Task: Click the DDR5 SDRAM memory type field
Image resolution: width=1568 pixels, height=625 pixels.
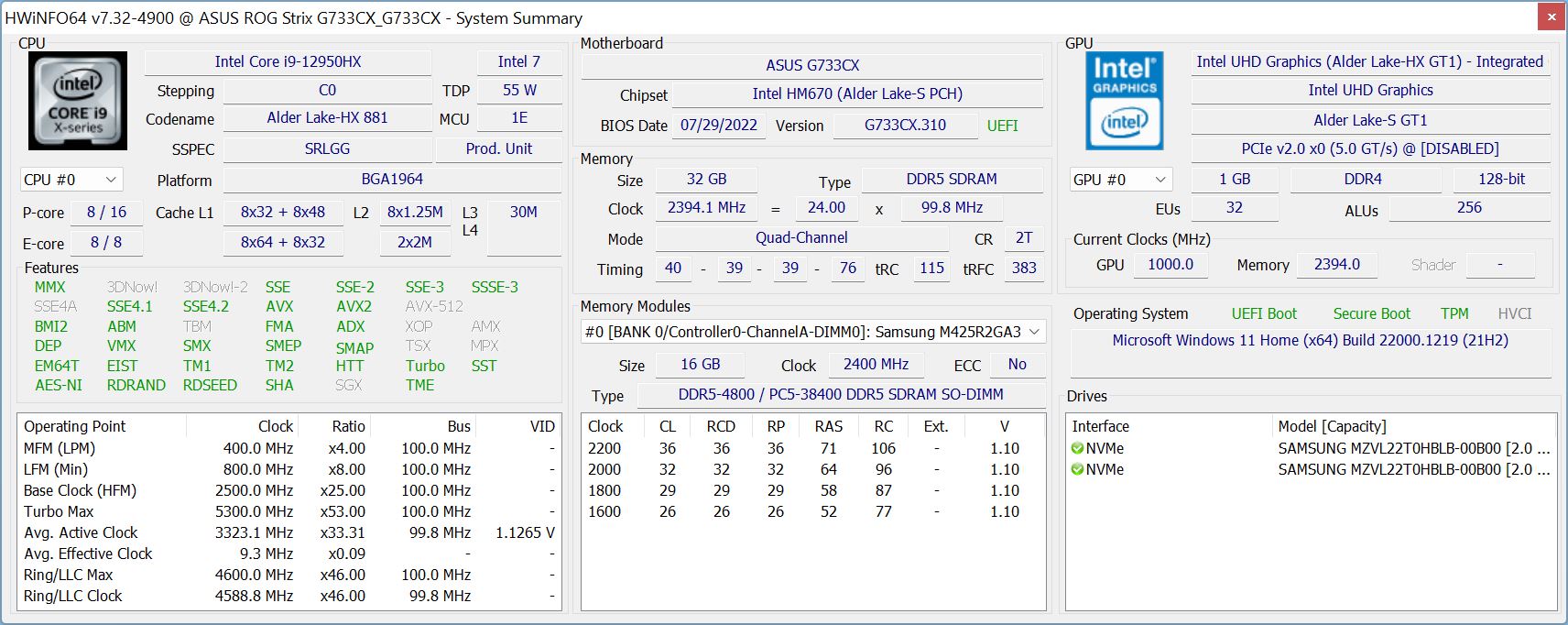Action: pos(952,180)
